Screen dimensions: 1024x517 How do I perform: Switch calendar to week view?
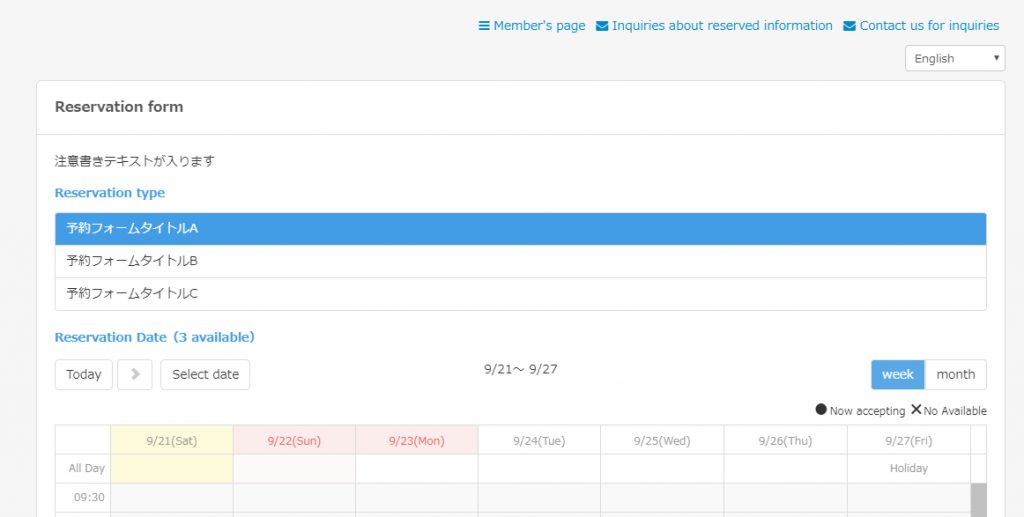tap(897, 374)
